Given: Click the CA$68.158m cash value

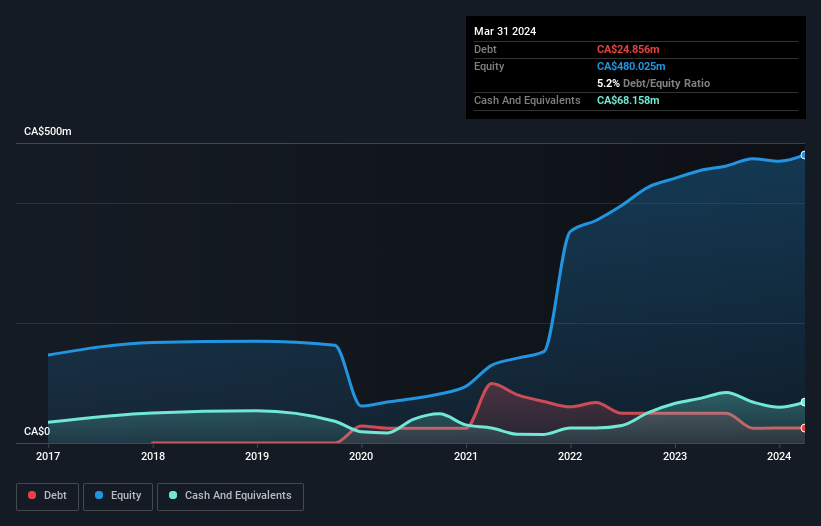Looking at the screenshot, I should 628,100.
